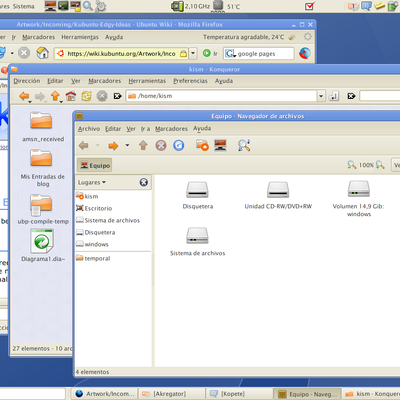Open Herramientas menu in Konqueror
The height and width of the screenshot is (400, 400).
[147, 81]
